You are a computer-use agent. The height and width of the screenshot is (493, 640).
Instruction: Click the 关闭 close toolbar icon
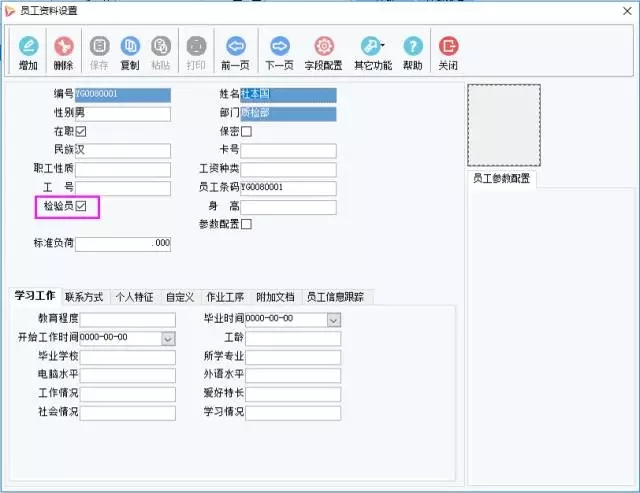point(448,47)
